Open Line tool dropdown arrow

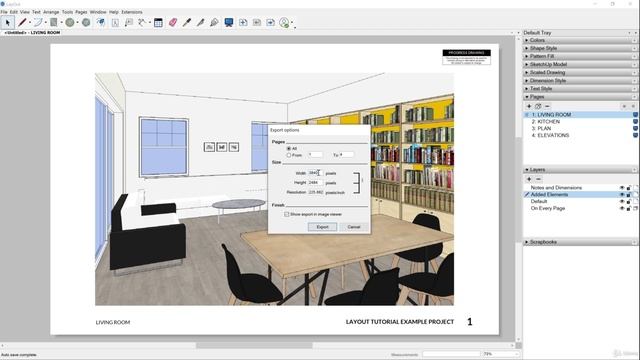point(30,22)
